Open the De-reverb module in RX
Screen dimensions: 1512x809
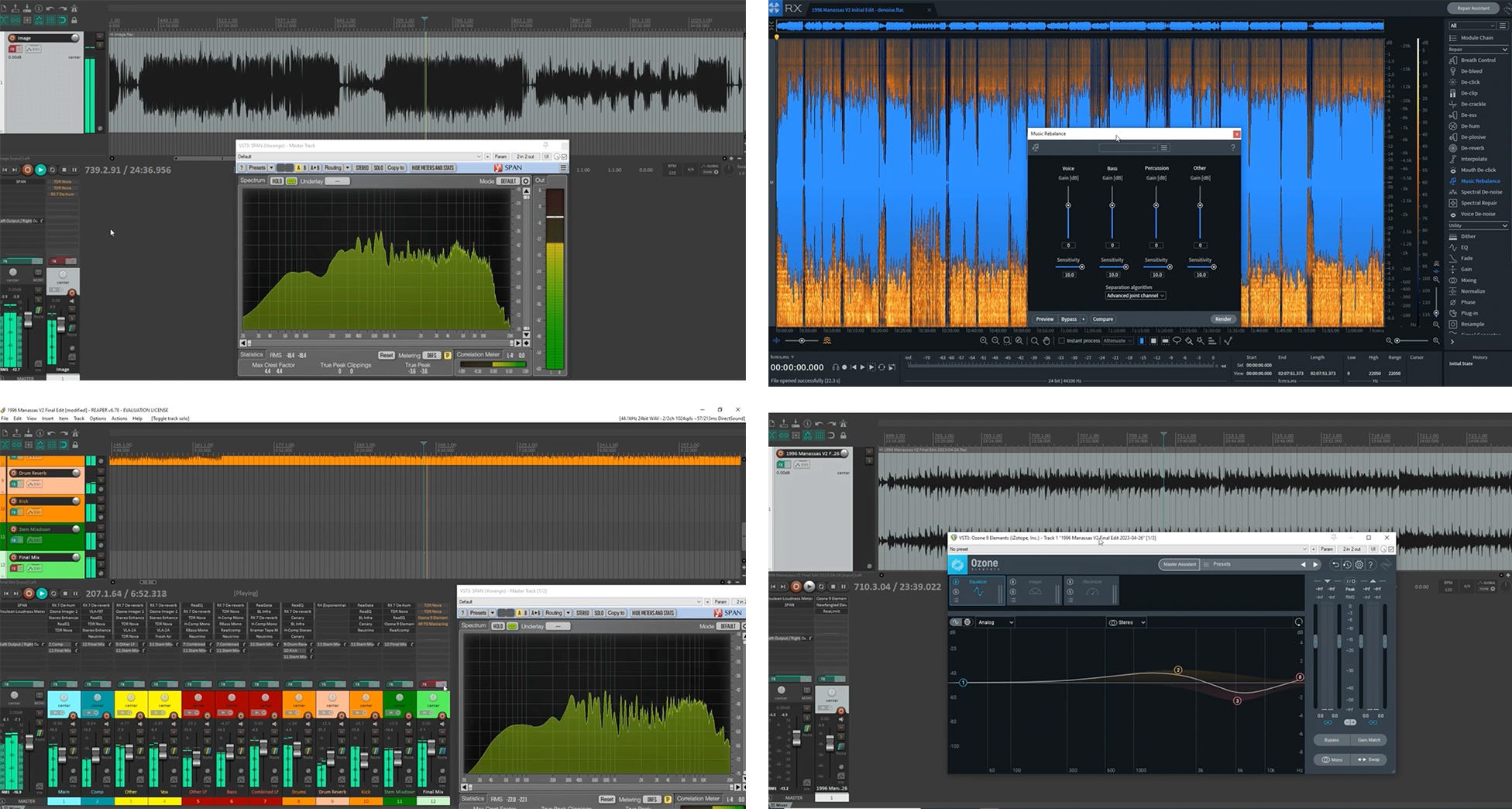[1472, 148]
